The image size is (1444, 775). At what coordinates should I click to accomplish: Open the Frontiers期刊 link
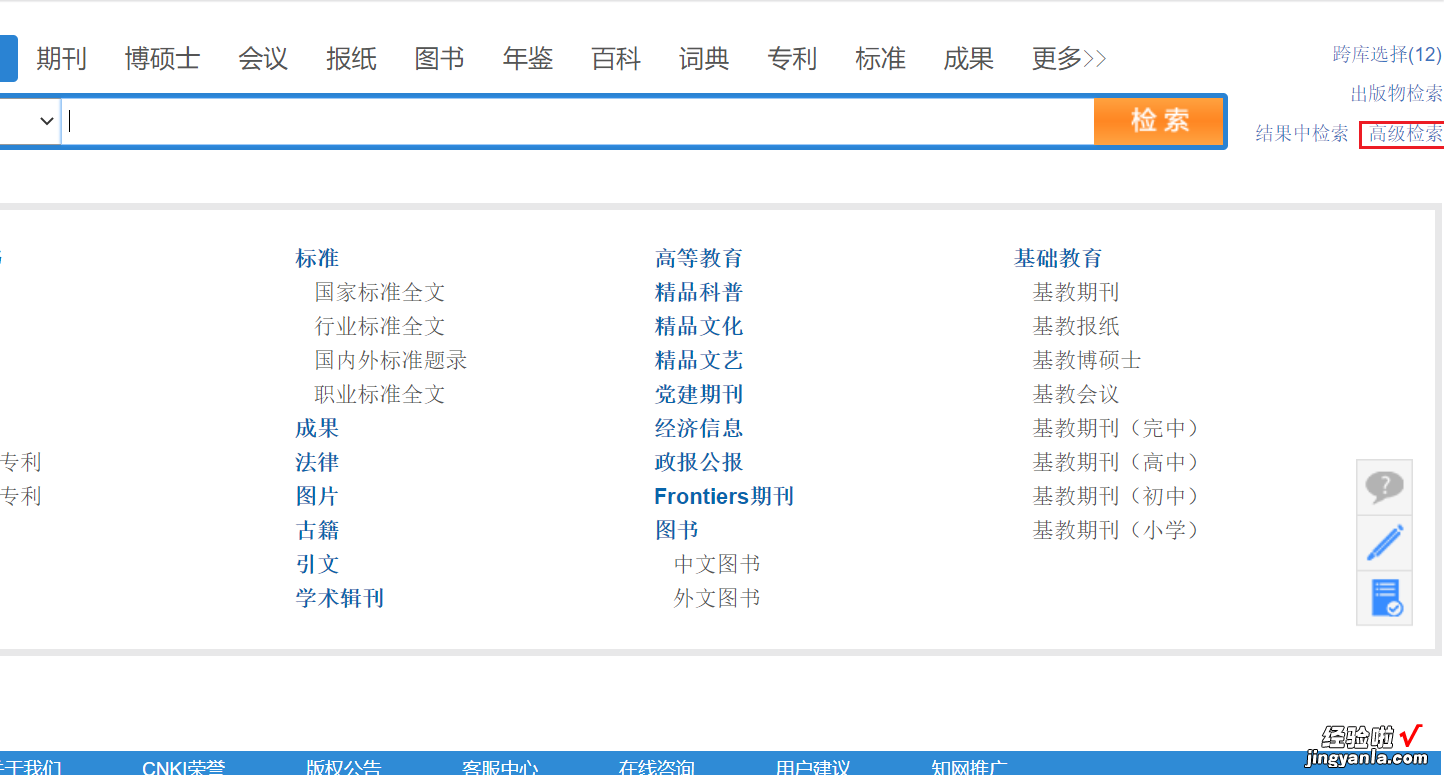click(x=724, y=496)
